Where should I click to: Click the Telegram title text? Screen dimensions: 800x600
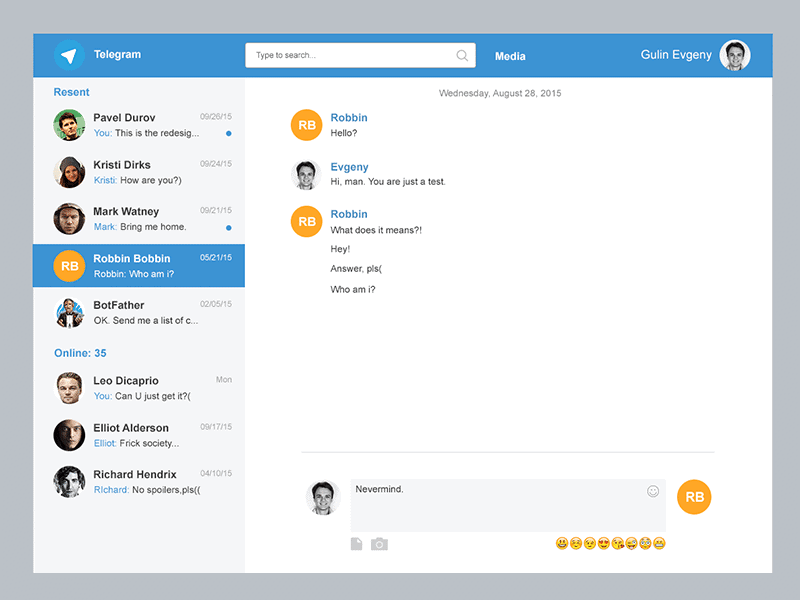(x=117, y=55)
